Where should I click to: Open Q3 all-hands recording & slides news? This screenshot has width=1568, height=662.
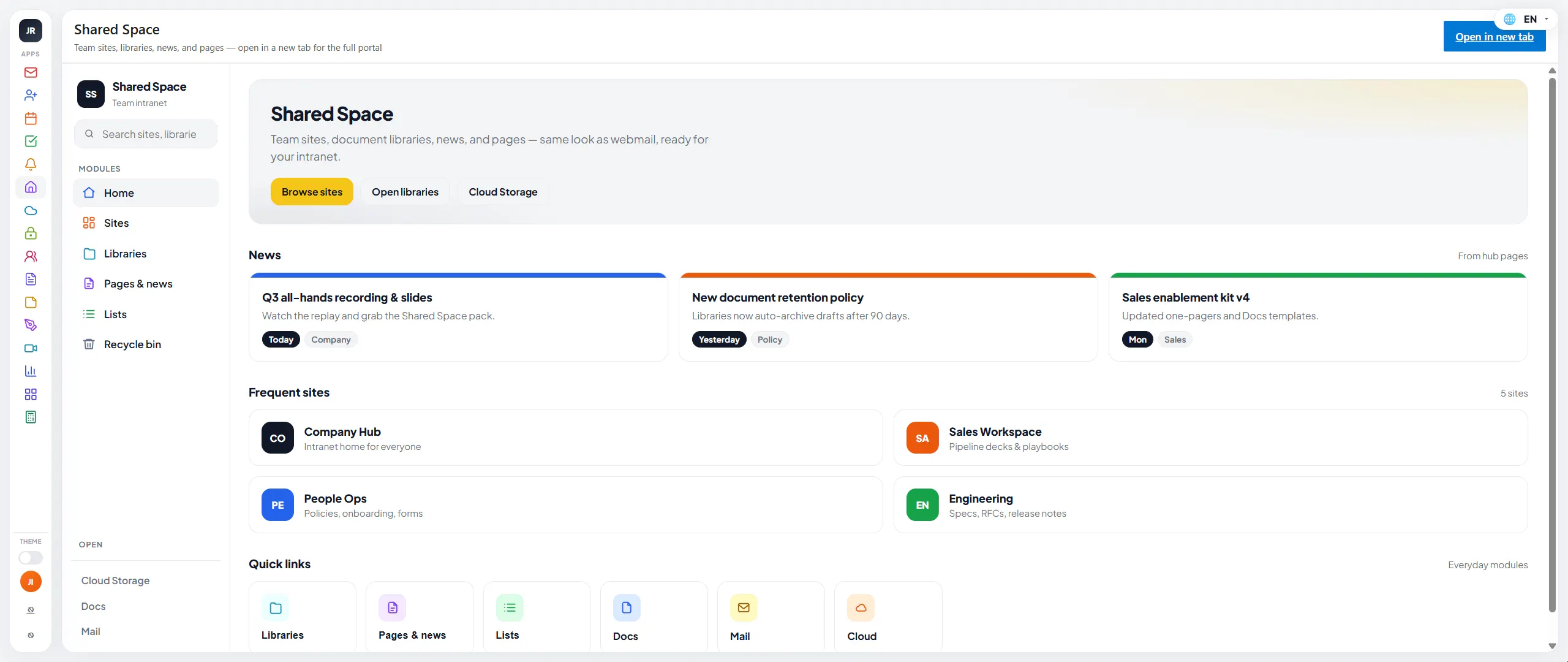pos(458,318)
